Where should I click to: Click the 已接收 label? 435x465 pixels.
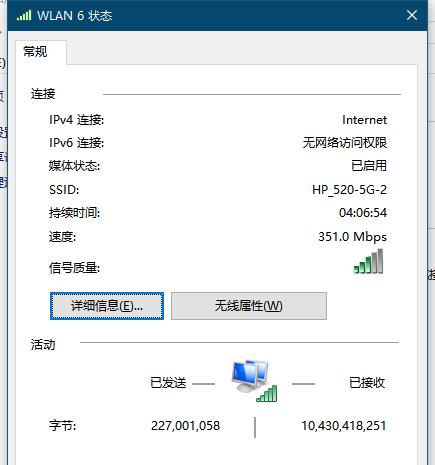tap(367, 383)
